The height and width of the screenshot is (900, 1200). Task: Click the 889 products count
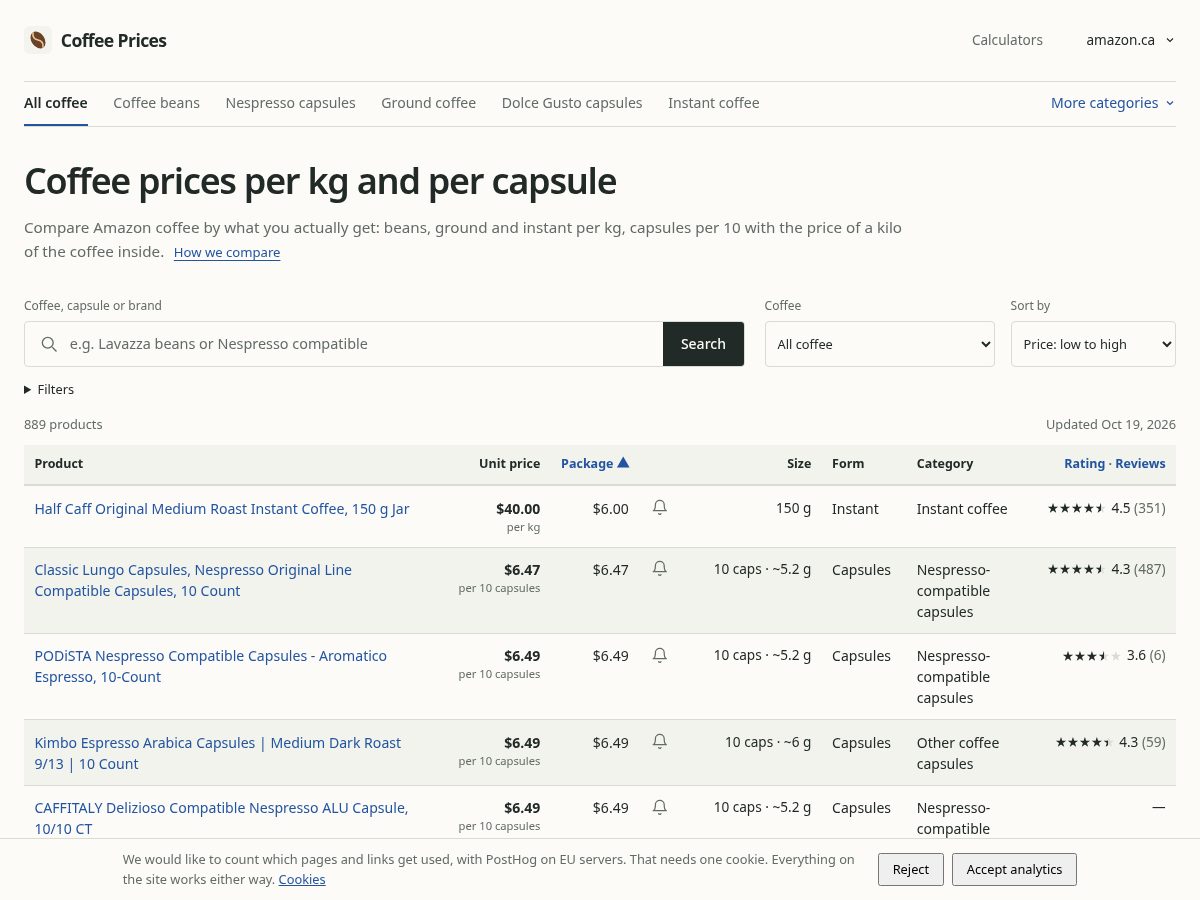coord(63,424)
